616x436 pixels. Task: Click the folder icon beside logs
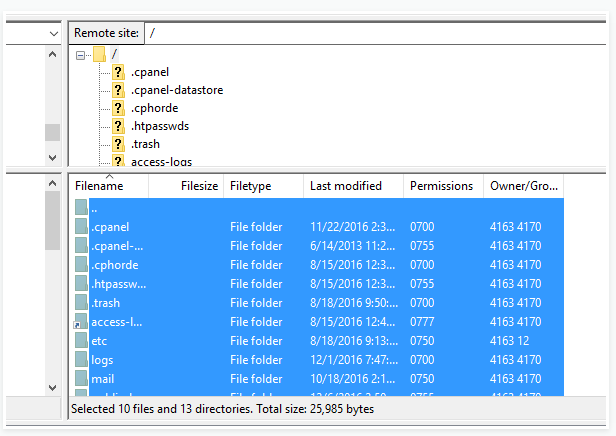81,359
